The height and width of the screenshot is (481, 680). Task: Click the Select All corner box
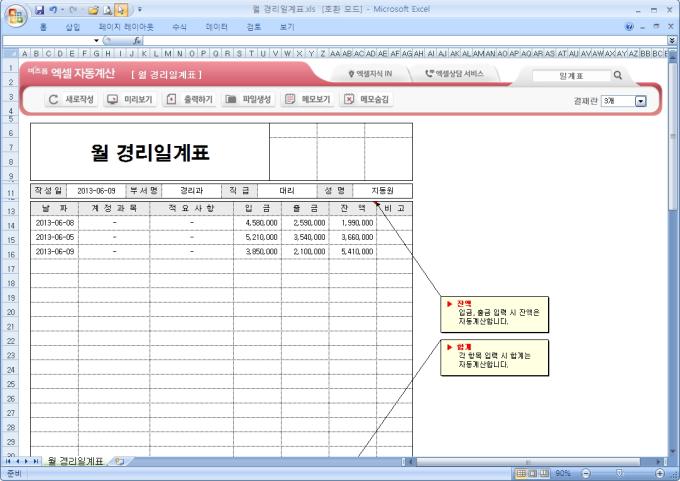(x=10, y=54)
